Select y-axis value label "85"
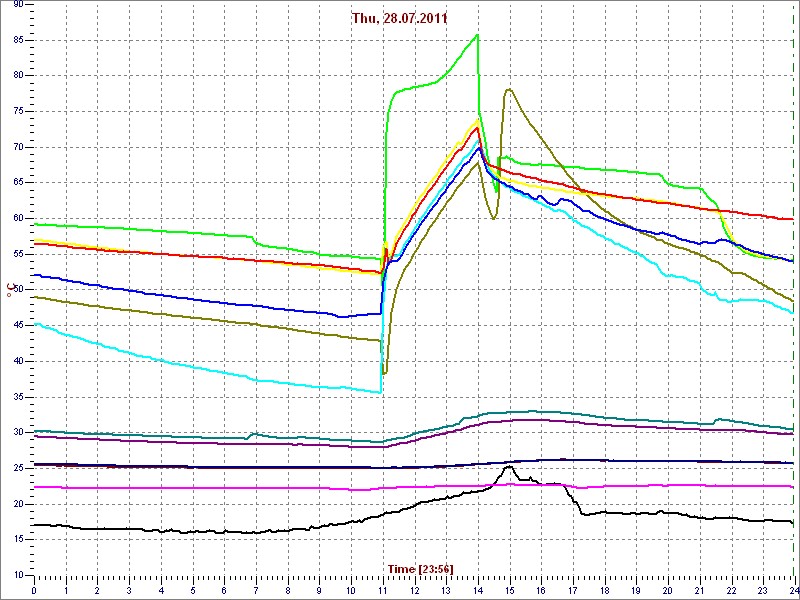This screenshot has height=600, width=800. coord(18,40)
